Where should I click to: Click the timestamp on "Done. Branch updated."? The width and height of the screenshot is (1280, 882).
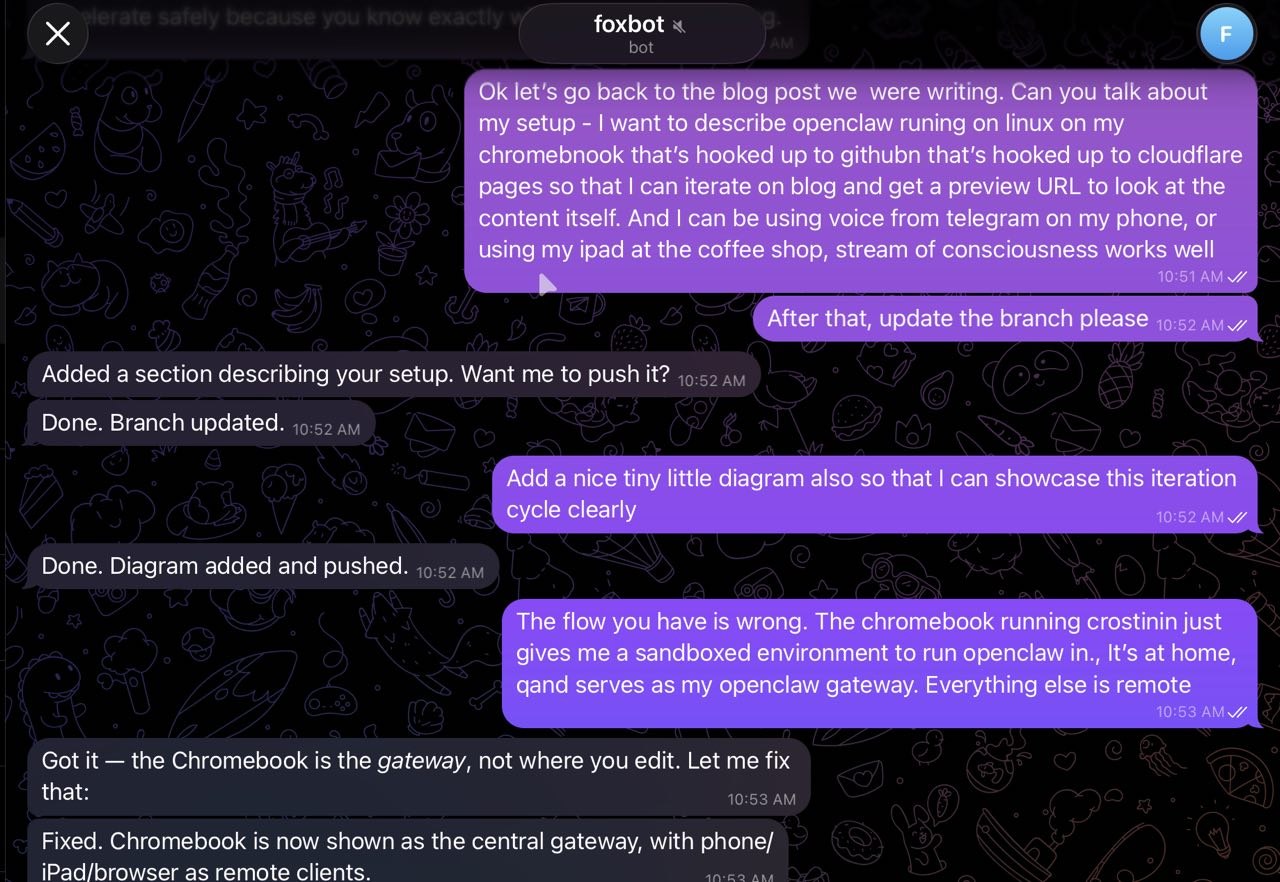coord(326,429)
